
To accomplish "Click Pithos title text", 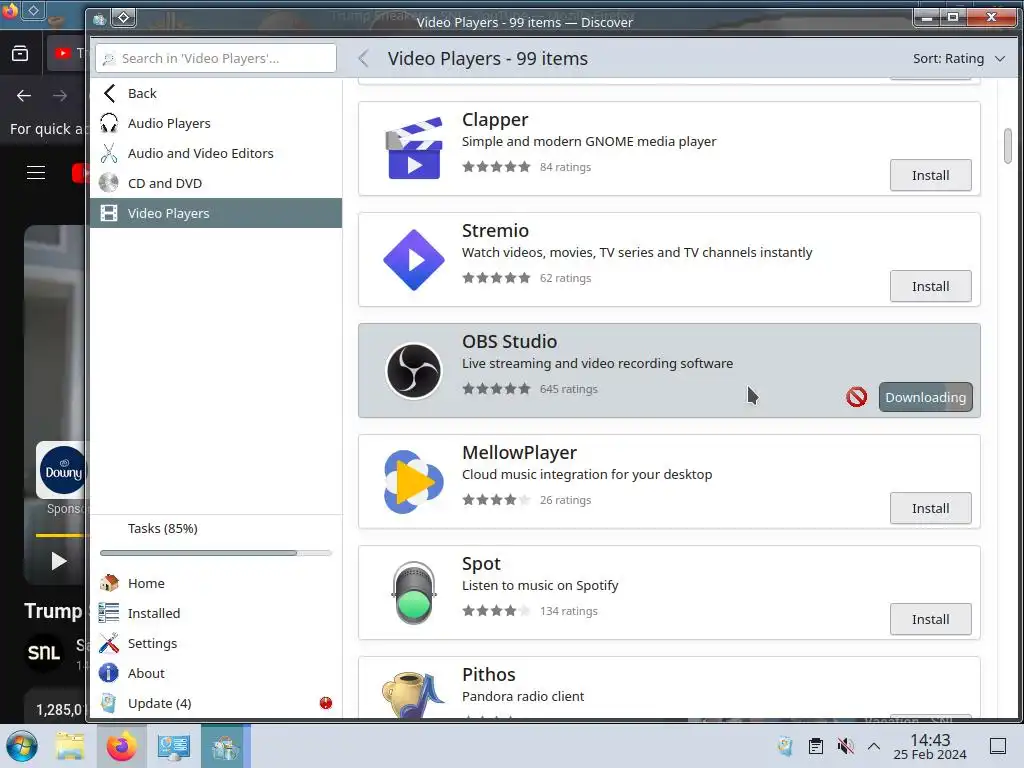I will click(488, 675).
